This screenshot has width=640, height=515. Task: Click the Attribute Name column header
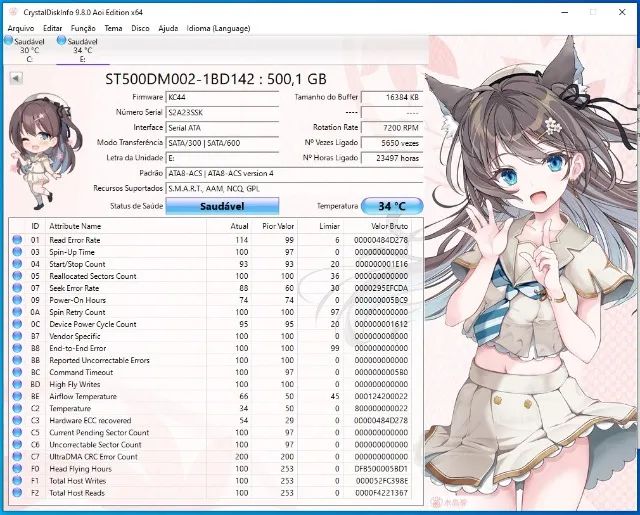point(126,226)
